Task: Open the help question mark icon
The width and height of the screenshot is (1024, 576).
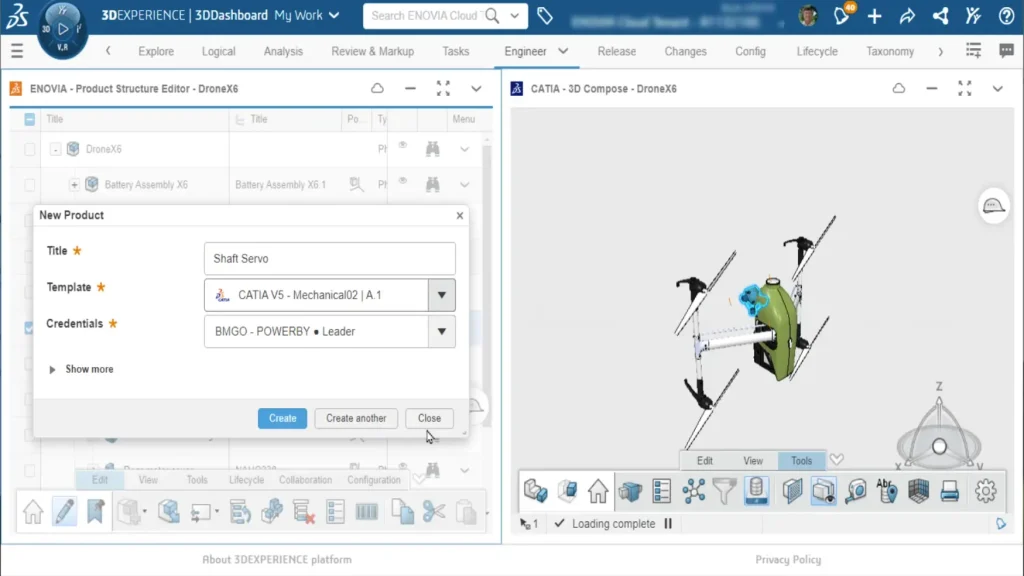Action: point(1006,16)
